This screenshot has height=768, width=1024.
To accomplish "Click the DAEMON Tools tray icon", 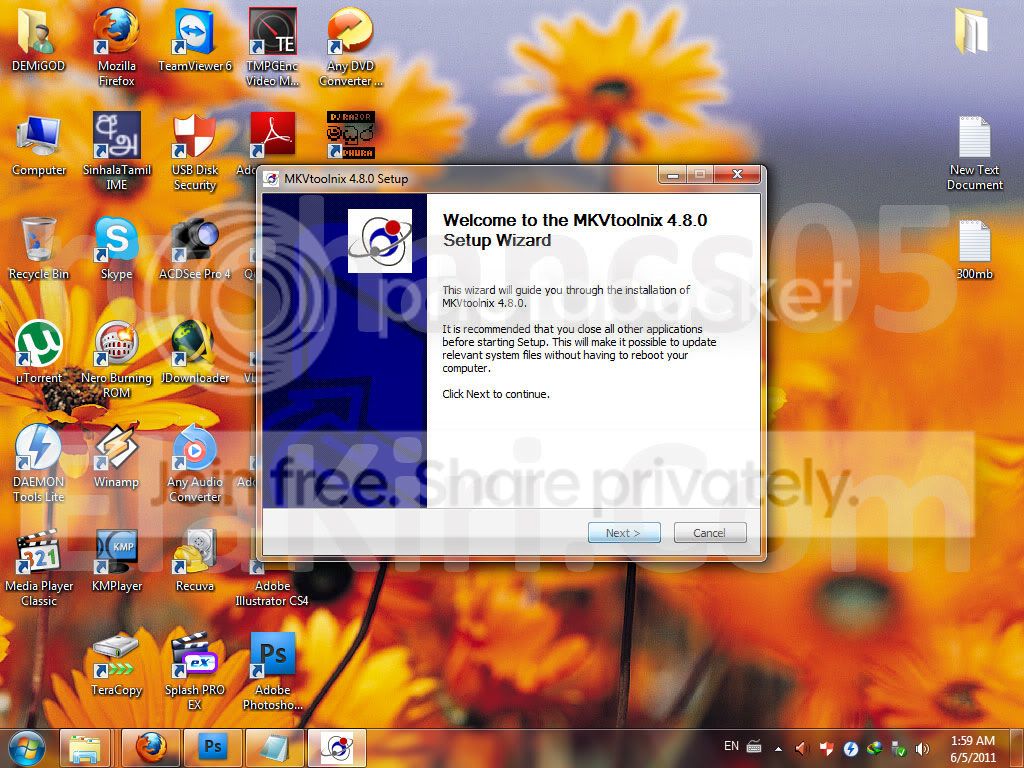I will pos(850,749).
